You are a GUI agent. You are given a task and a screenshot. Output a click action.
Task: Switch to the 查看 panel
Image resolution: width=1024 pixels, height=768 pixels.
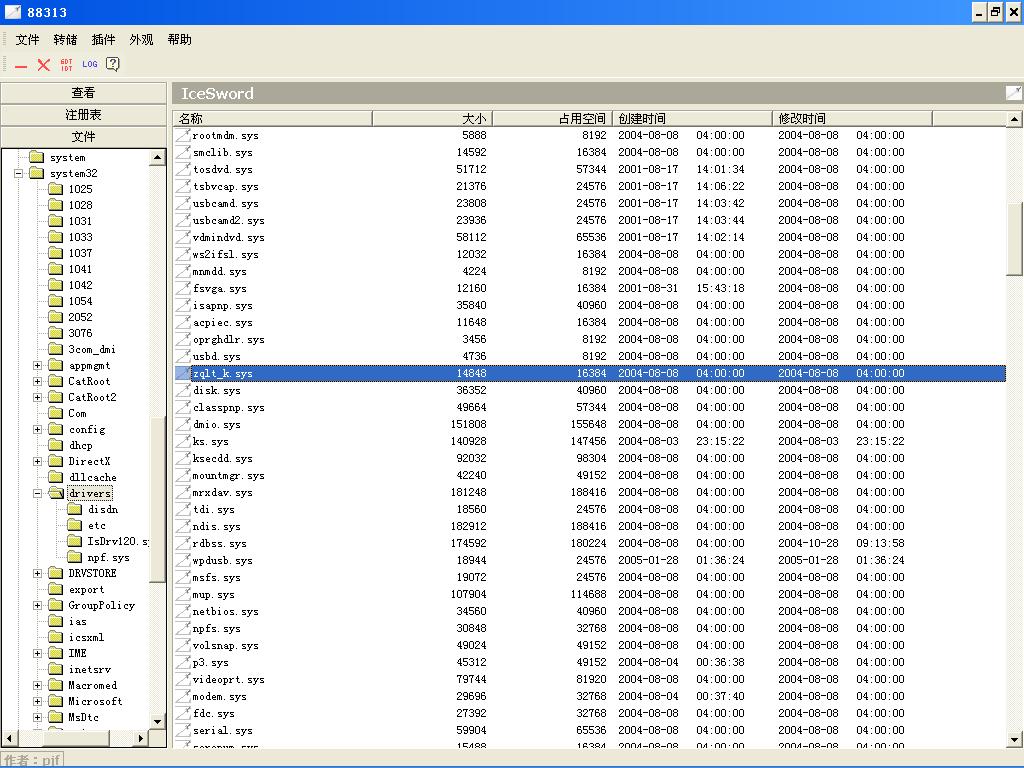pos(84,93)
